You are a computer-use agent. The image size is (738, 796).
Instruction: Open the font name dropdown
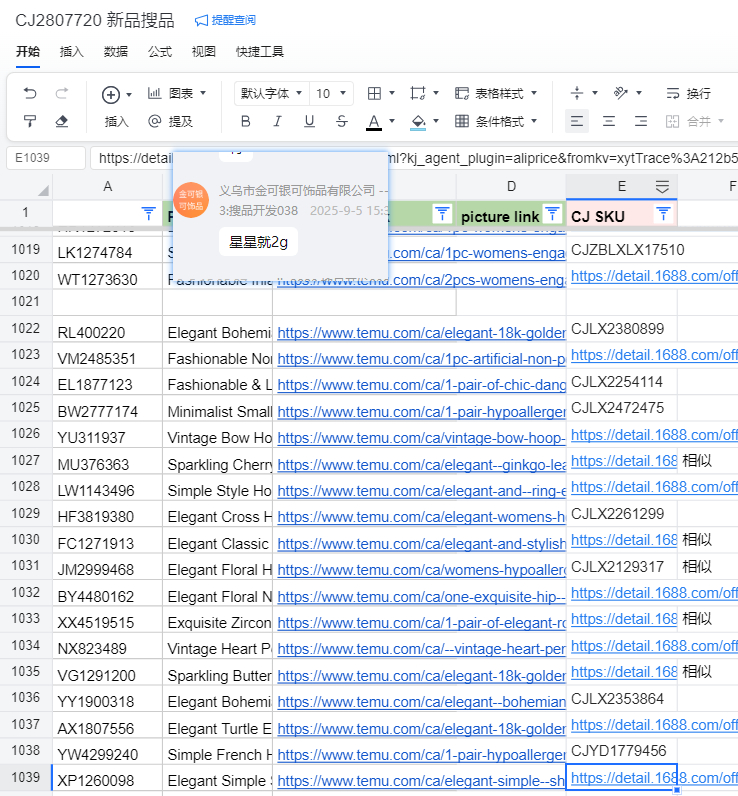coord(271,94)
